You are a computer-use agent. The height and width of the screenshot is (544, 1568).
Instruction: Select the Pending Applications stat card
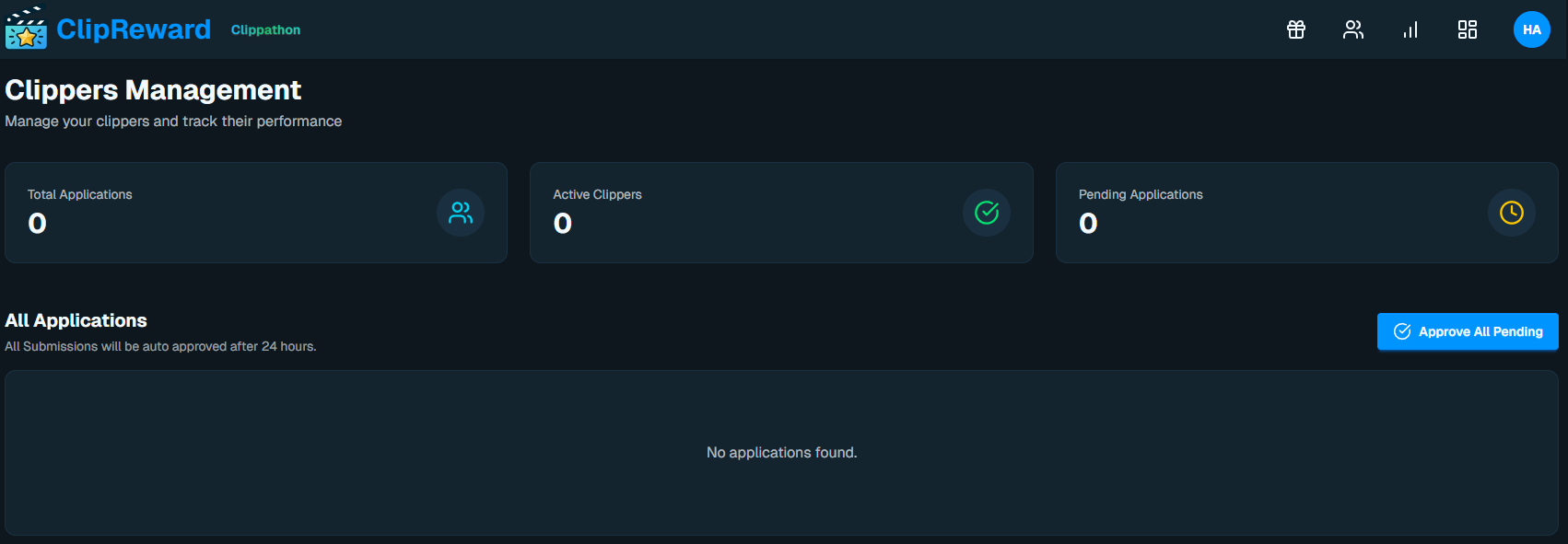[x=1281, y=213]
